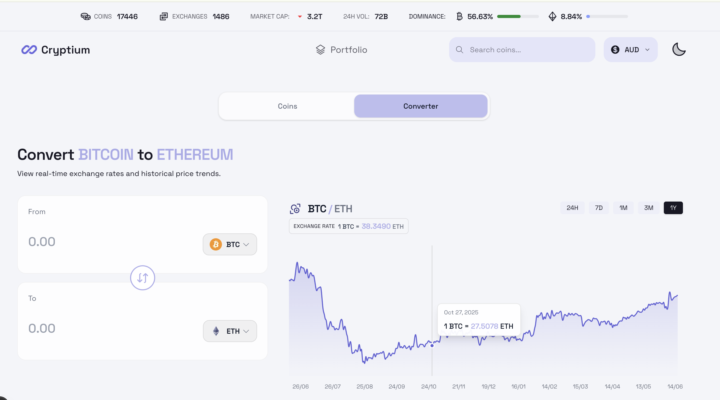The width and height of the screenshot is (720, 400).
Task: Click the Cryptium infinity logo icon
Action: [29, 50]
